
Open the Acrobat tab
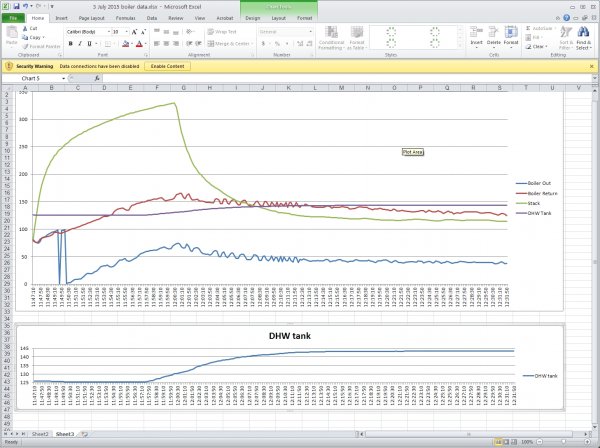(225, 18)
